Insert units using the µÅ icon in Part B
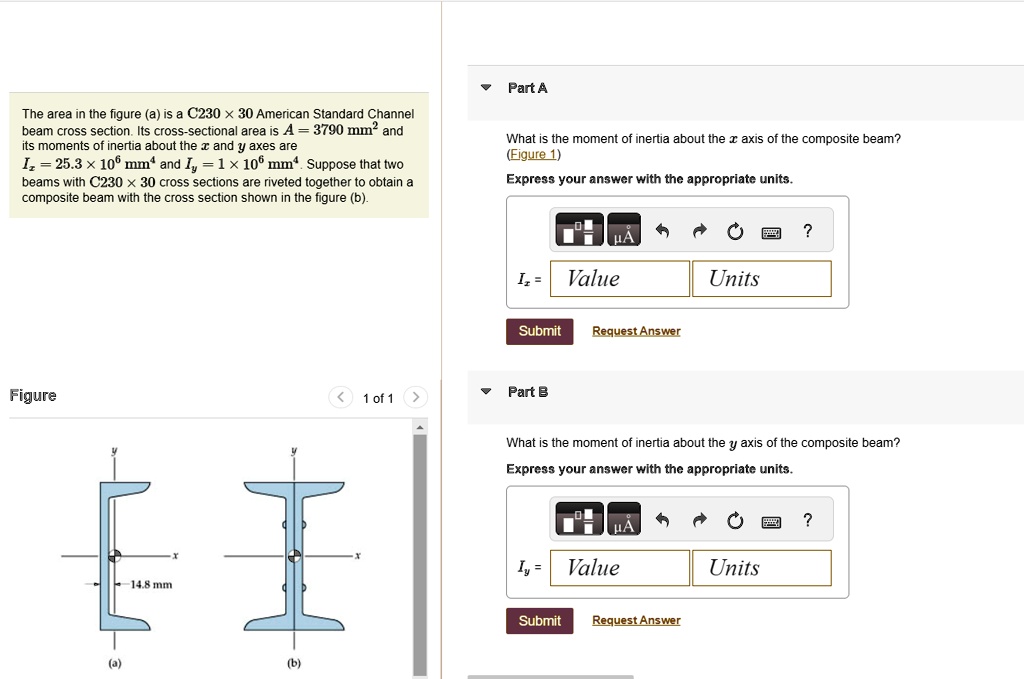 623,519
